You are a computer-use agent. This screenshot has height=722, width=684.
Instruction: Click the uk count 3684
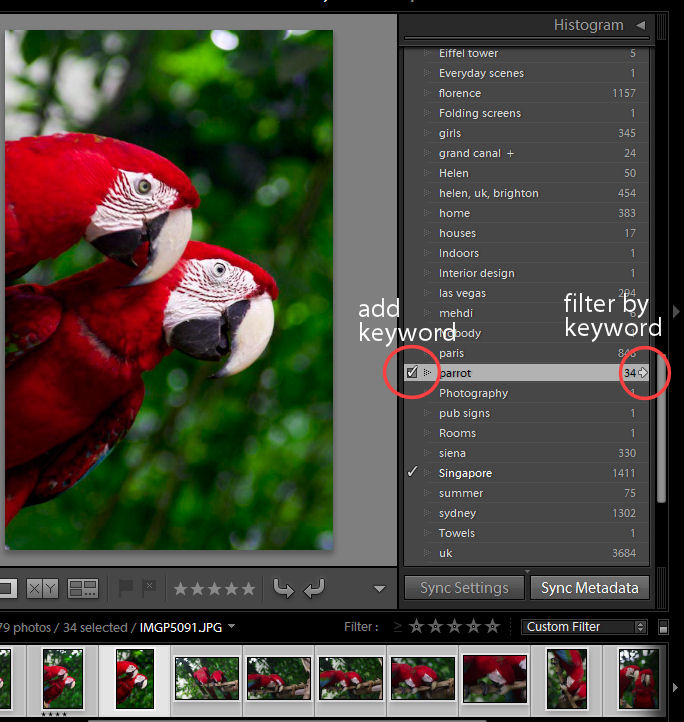click(x=624, y=553)
